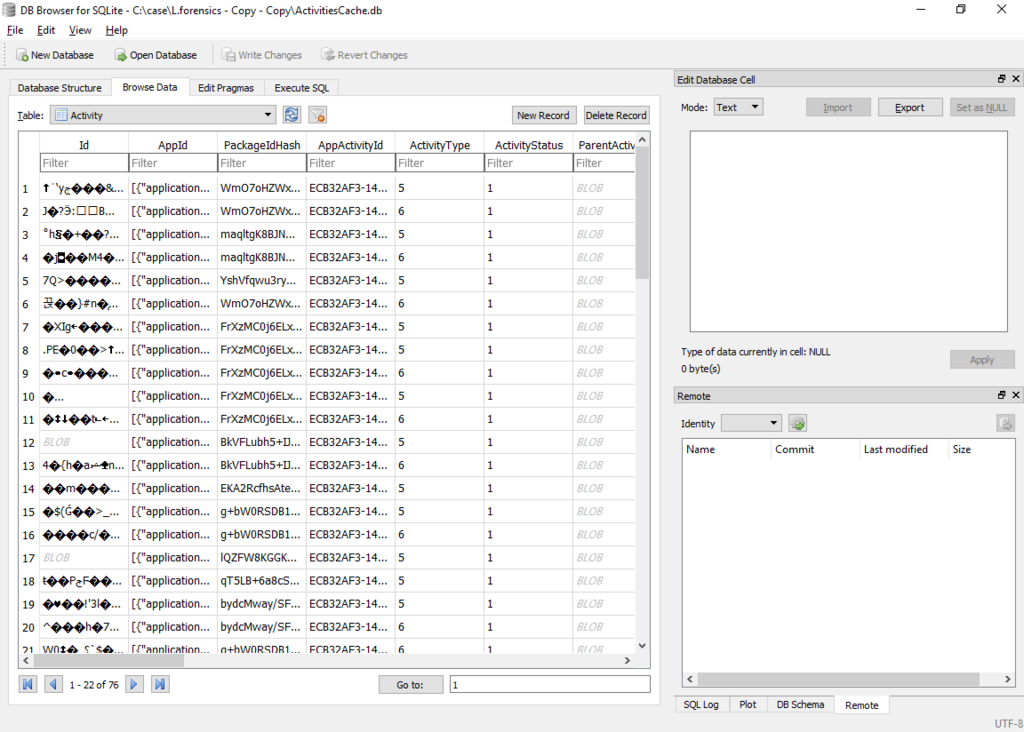This screenshot has width=1024, height=732.
Task: Clear all filters with the filter icon
Action: click(x=318, y=115)
